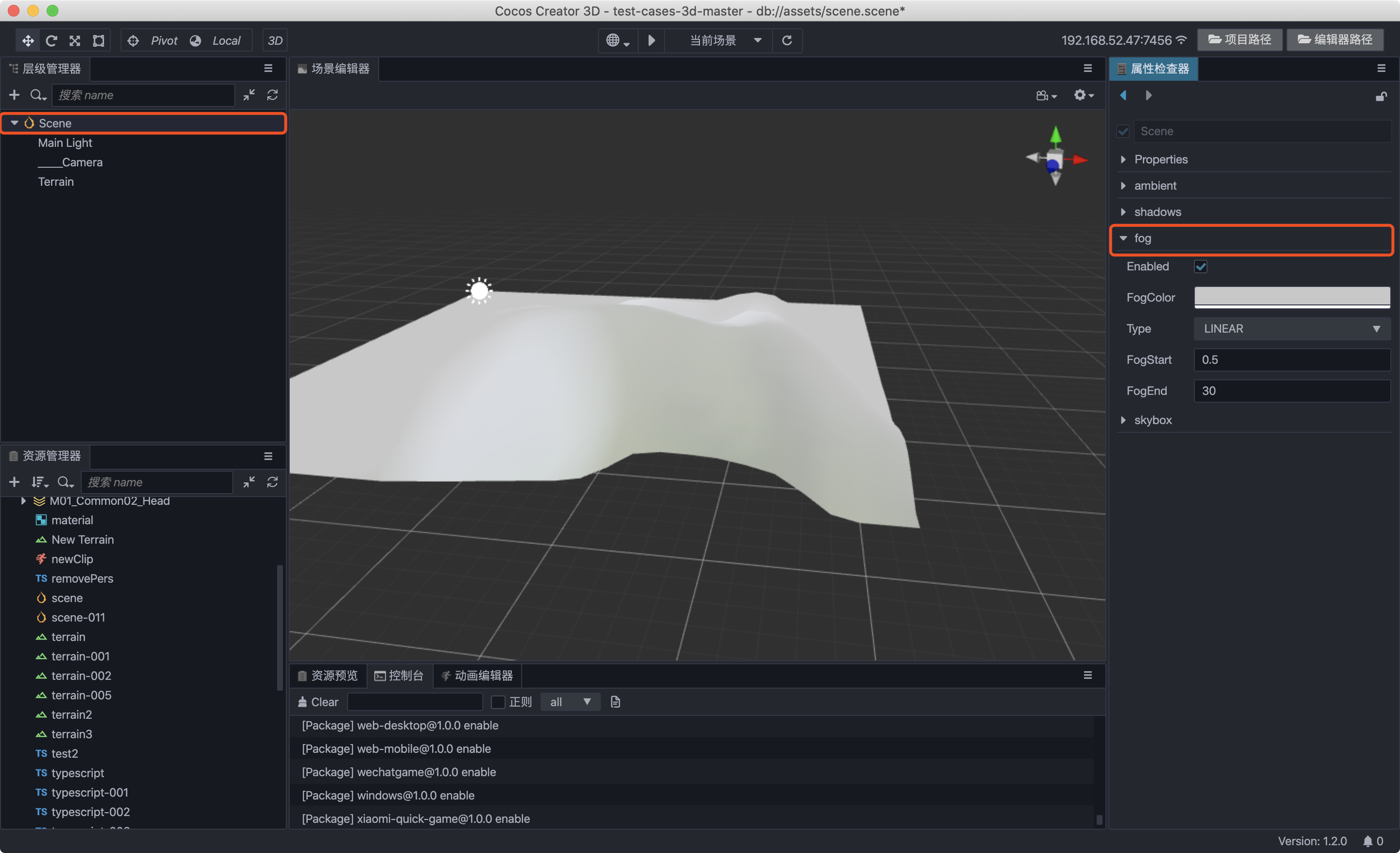This screenshot has width=1400, height=853.
Task: Click the hierarchy search name field
Action: (144, 95)
